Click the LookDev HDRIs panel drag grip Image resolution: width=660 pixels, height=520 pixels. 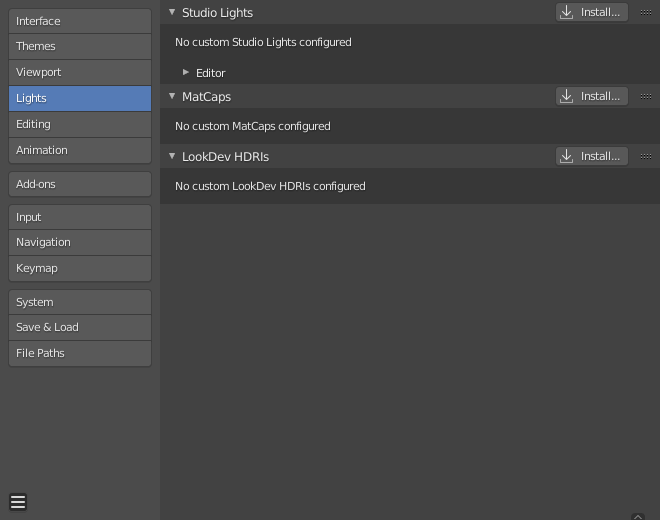(x=646, y=157)
